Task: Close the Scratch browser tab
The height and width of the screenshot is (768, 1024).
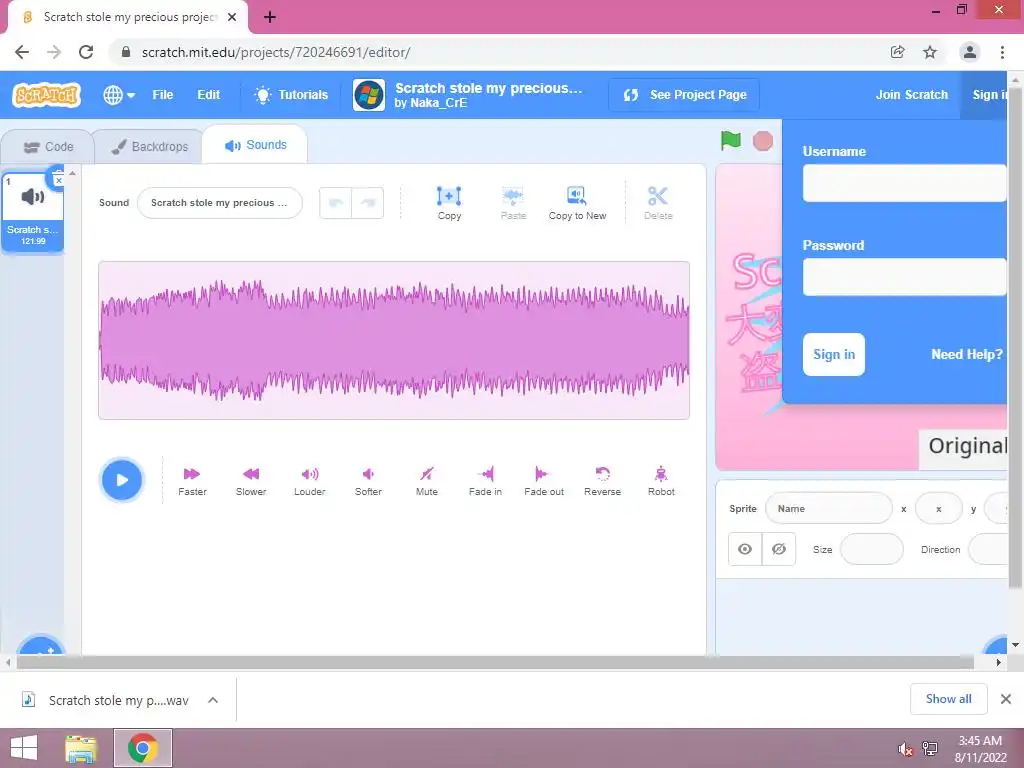Action: (x=232, y=18)
